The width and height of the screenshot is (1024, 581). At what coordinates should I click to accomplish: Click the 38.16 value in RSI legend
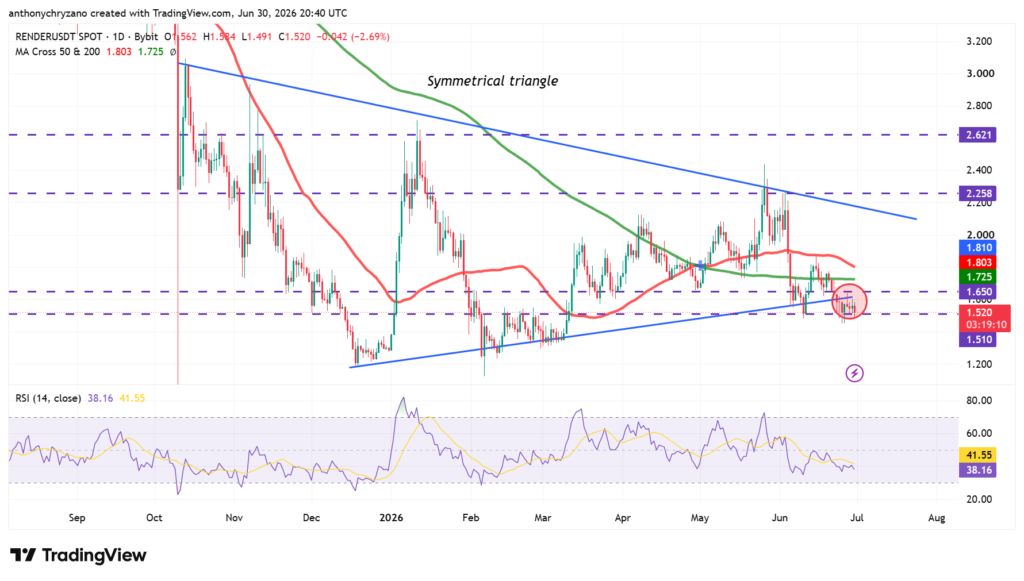point(100,398)
